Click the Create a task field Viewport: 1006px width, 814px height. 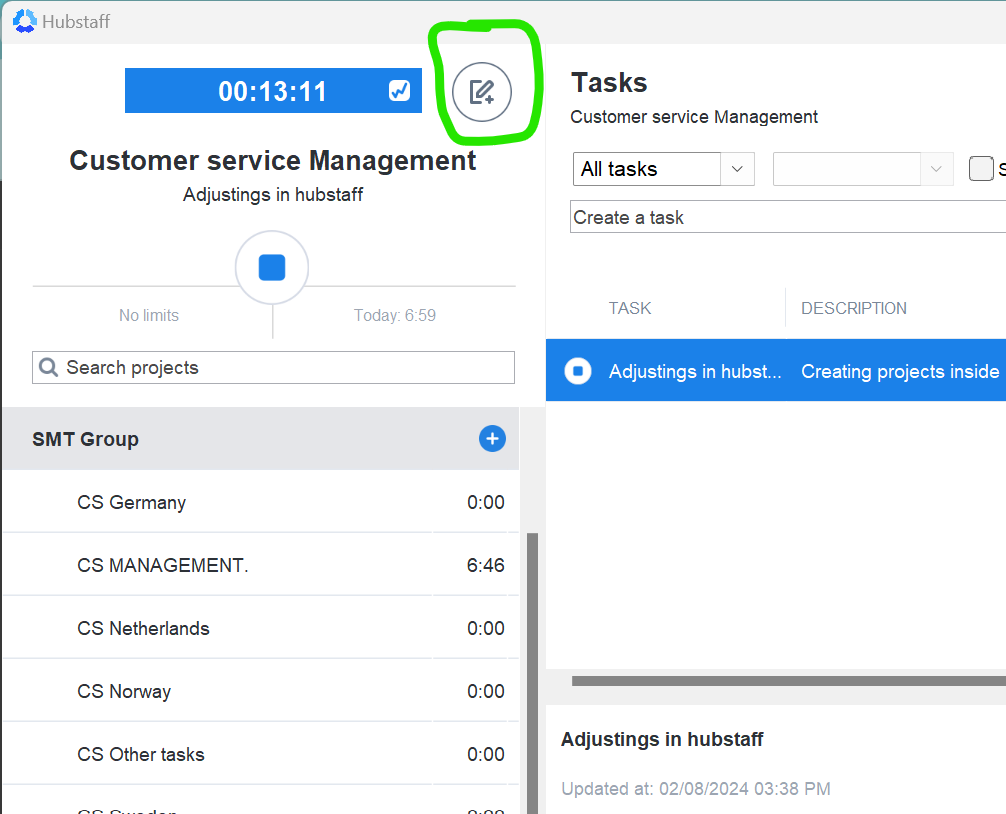pyautogui.click(x=785, y=217)
